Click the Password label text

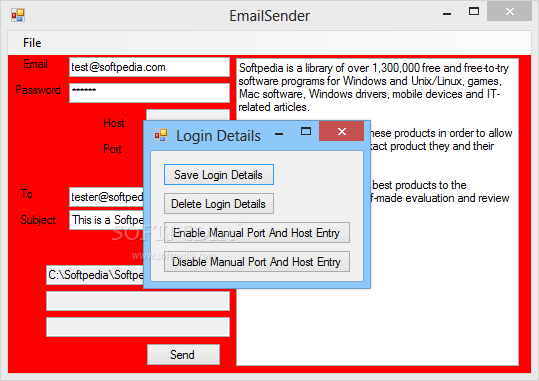point(38,90)
